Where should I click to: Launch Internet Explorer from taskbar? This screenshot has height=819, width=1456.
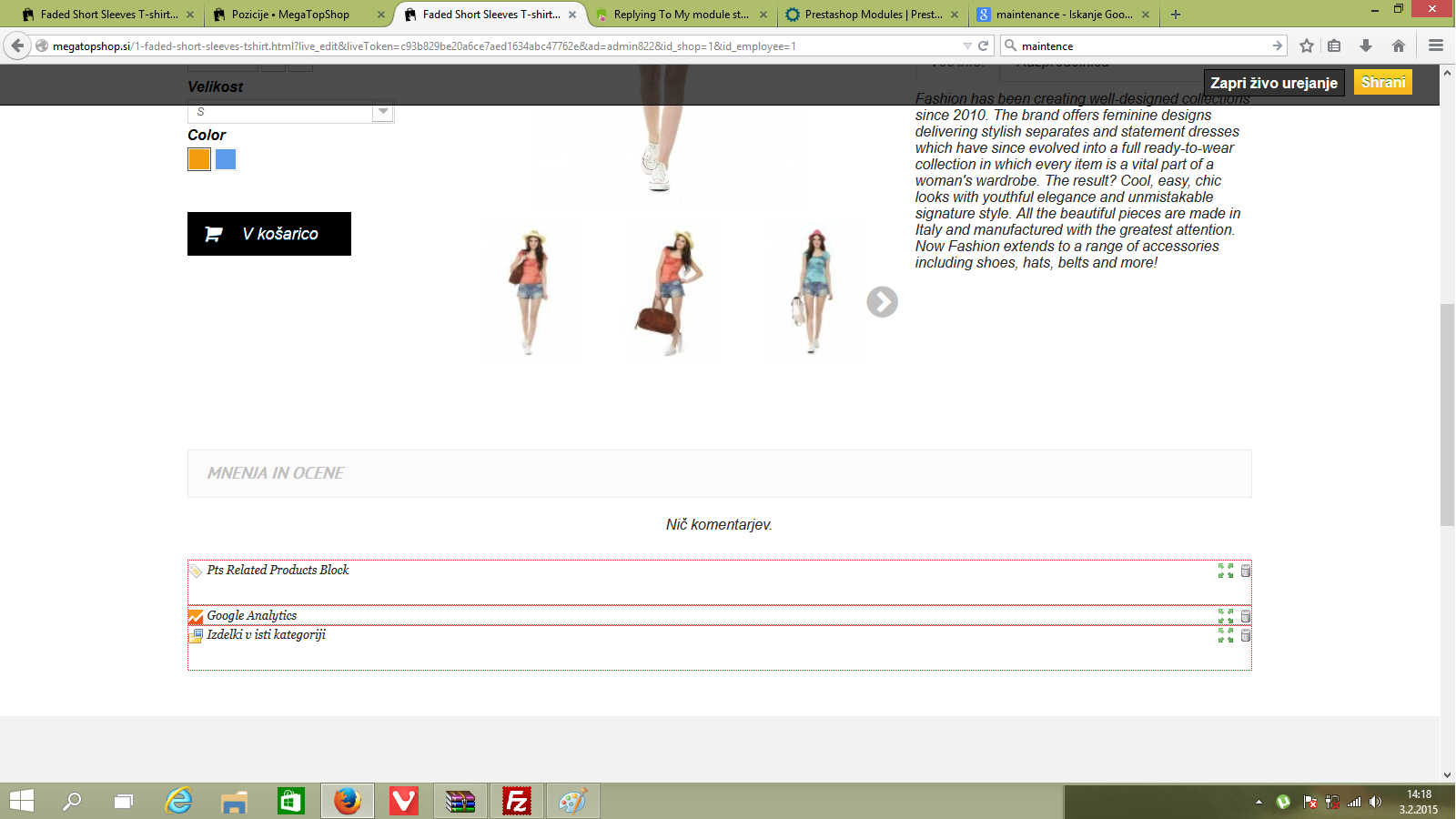[178, 801]
